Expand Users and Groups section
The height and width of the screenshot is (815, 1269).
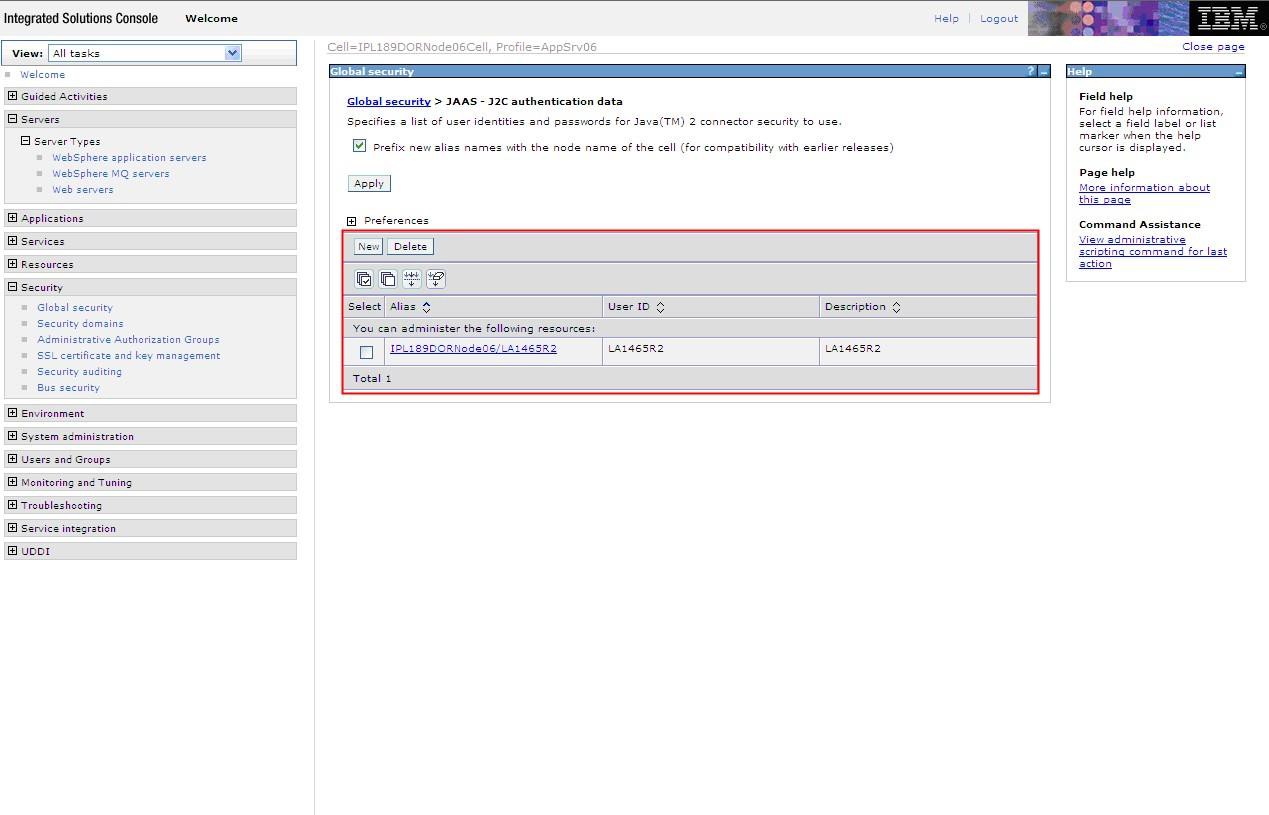[12, 459]
